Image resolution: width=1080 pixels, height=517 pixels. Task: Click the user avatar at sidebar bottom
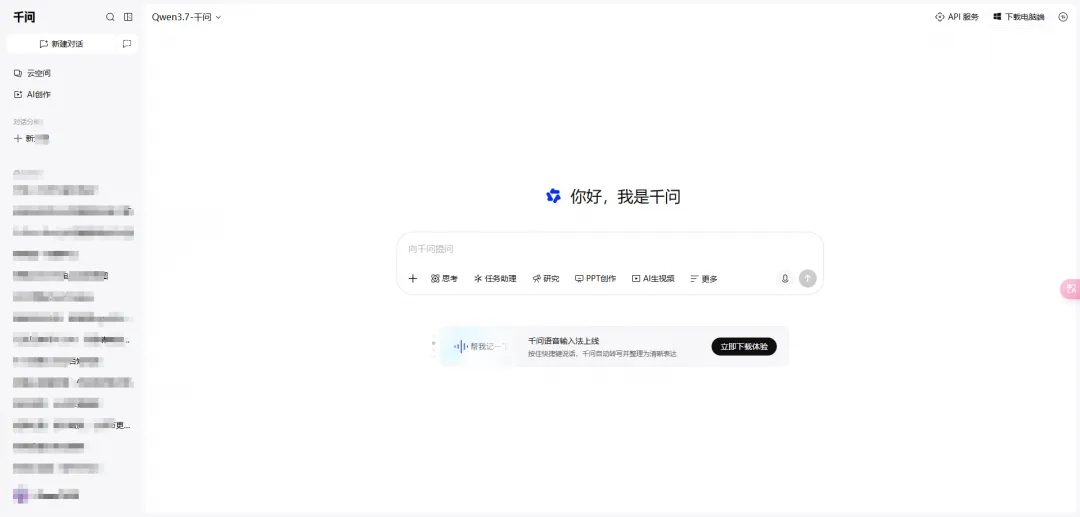tap(20, 494)
